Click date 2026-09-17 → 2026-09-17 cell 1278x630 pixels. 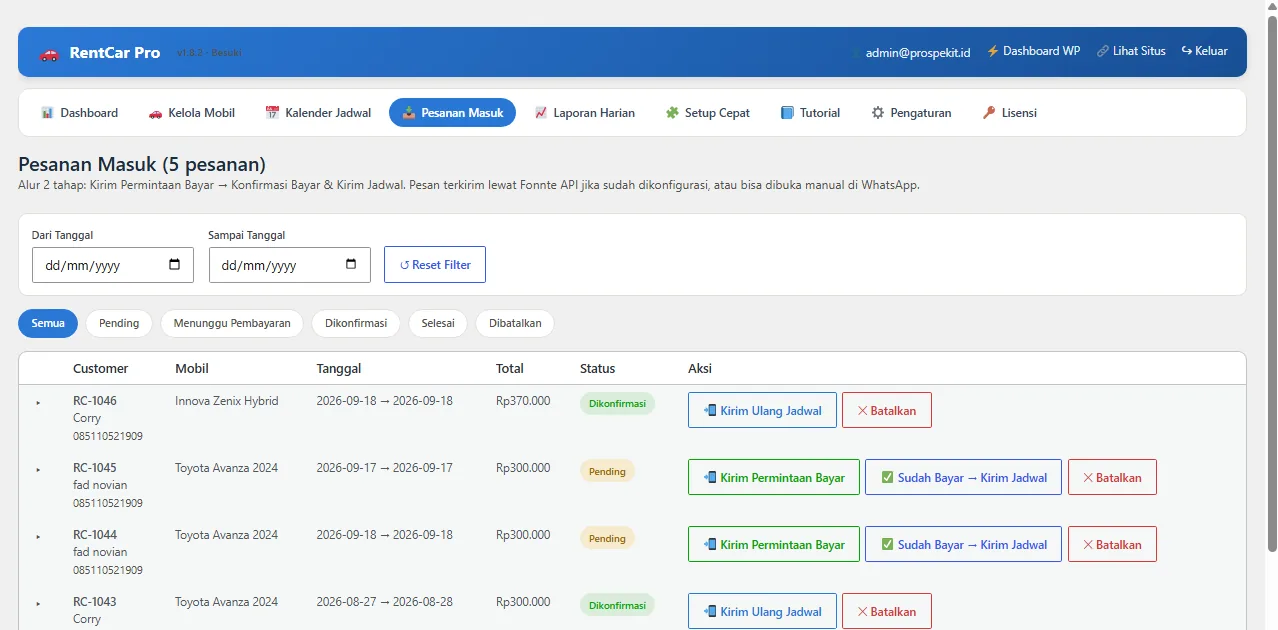[385, 468]
